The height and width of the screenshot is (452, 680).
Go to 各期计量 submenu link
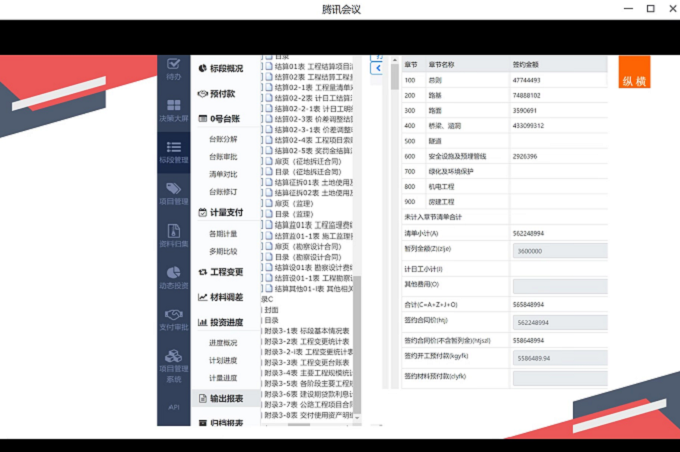[x=223, y=233]
